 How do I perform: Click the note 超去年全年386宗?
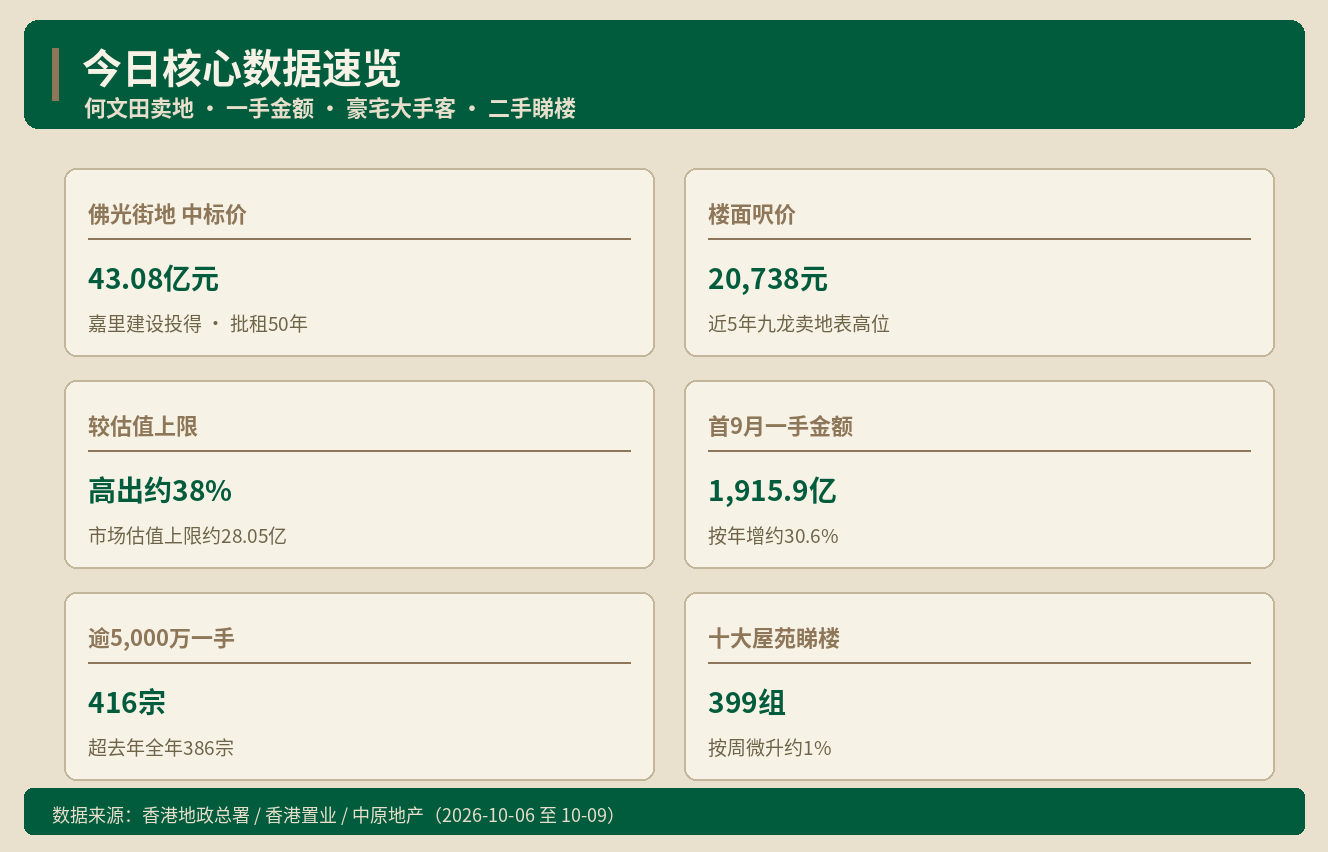coord(161,748)
